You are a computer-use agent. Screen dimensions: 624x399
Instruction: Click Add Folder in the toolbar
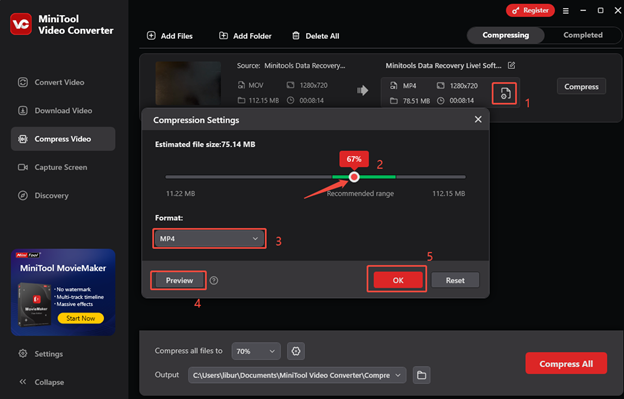click(x=245, y=36)
